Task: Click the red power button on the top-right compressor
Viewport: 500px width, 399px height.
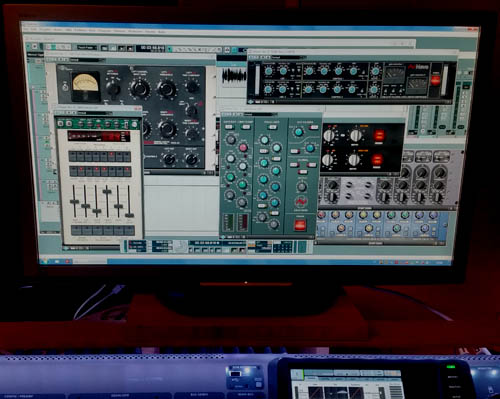Action: 436,80
